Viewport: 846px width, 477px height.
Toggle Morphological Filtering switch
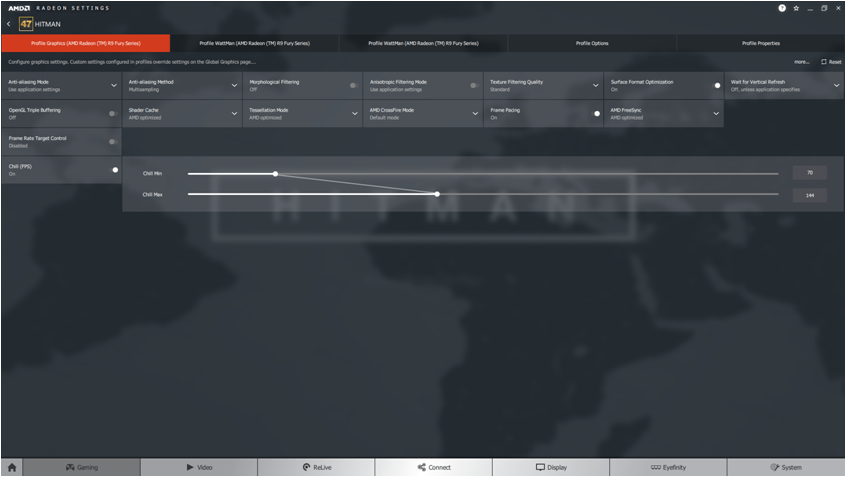click(x=353, y=85)
